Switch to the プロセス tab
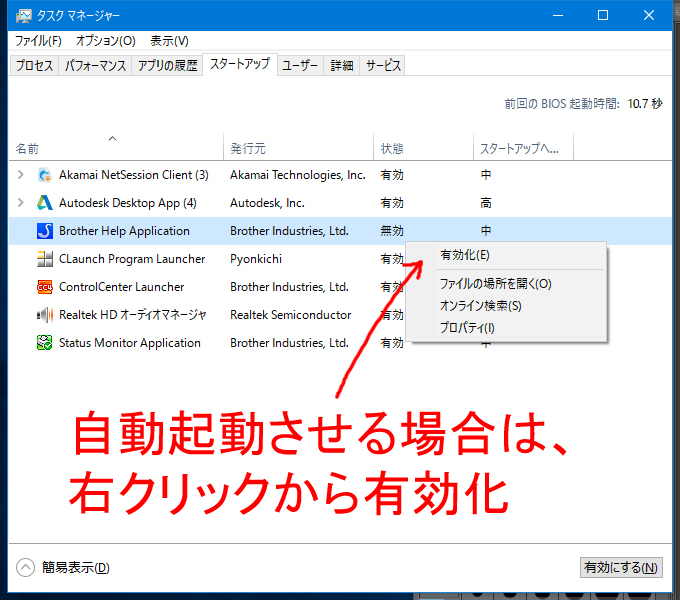Screen dimensions: 680x600 click(34, 65)
